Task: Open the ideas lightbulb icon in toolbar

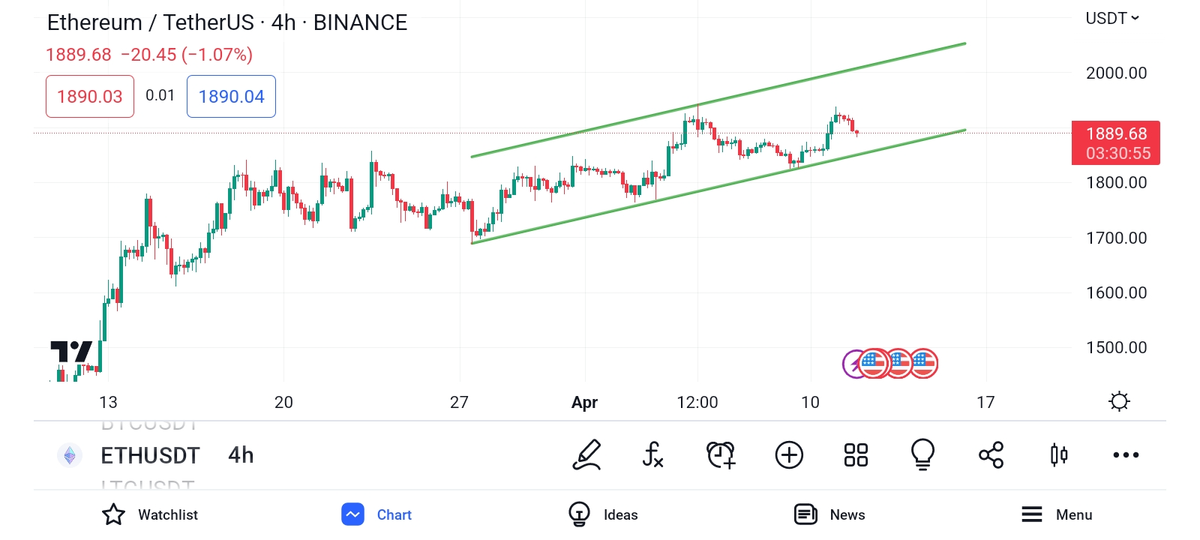Action: 923,455
